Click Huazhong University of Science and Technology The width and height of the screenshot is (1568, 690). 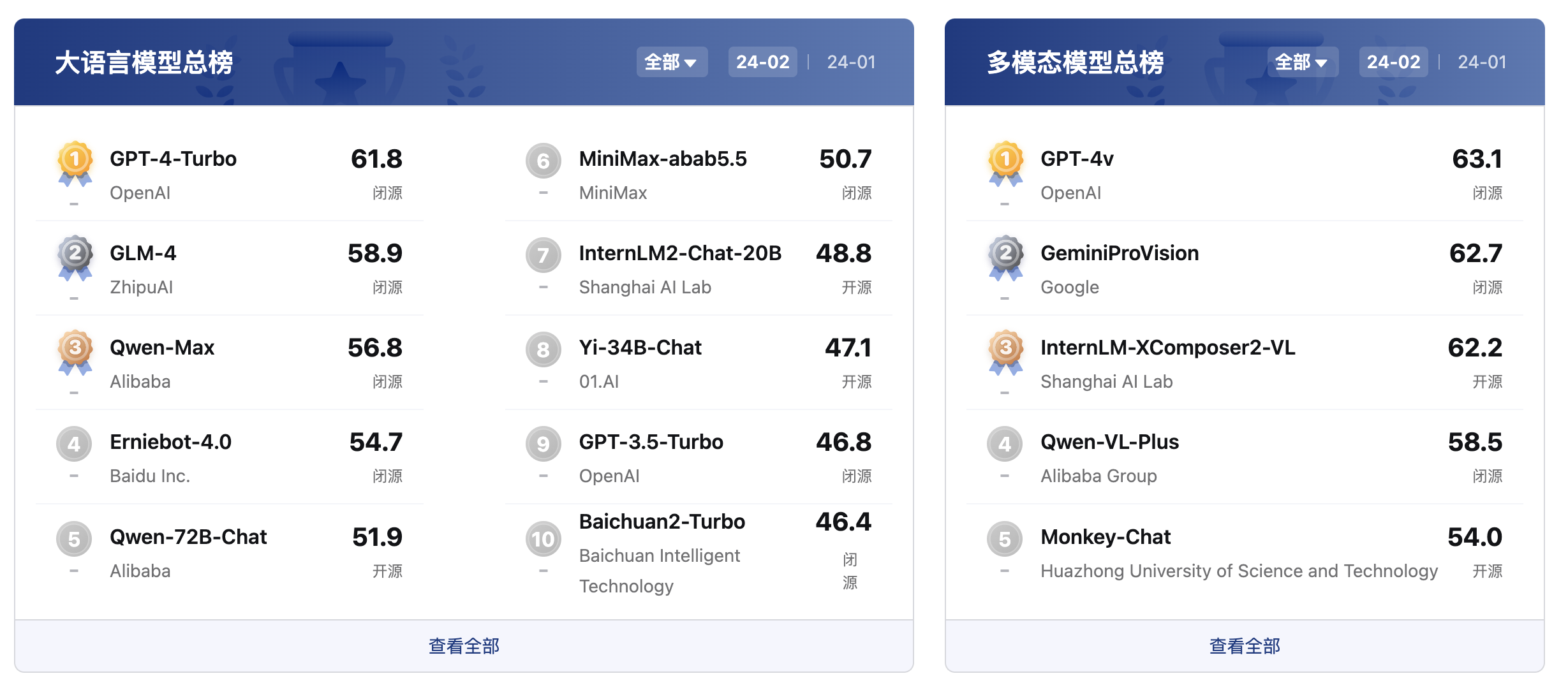[x=1239, y=571]
